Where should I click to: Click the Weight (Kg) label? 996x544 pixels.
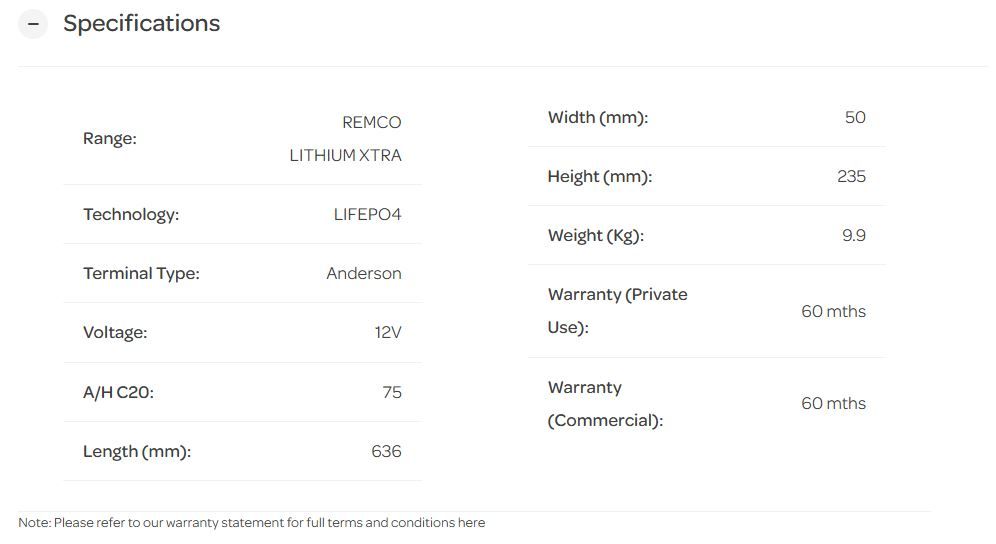pyautogui.click(x=596, y=236)
